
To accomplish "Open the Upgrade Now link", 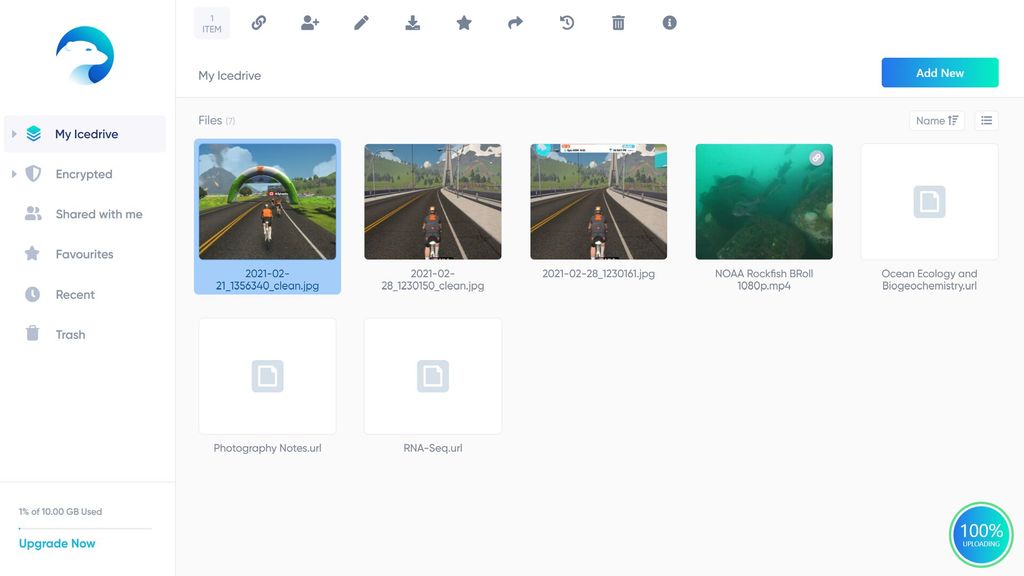I will click(57, 543).
